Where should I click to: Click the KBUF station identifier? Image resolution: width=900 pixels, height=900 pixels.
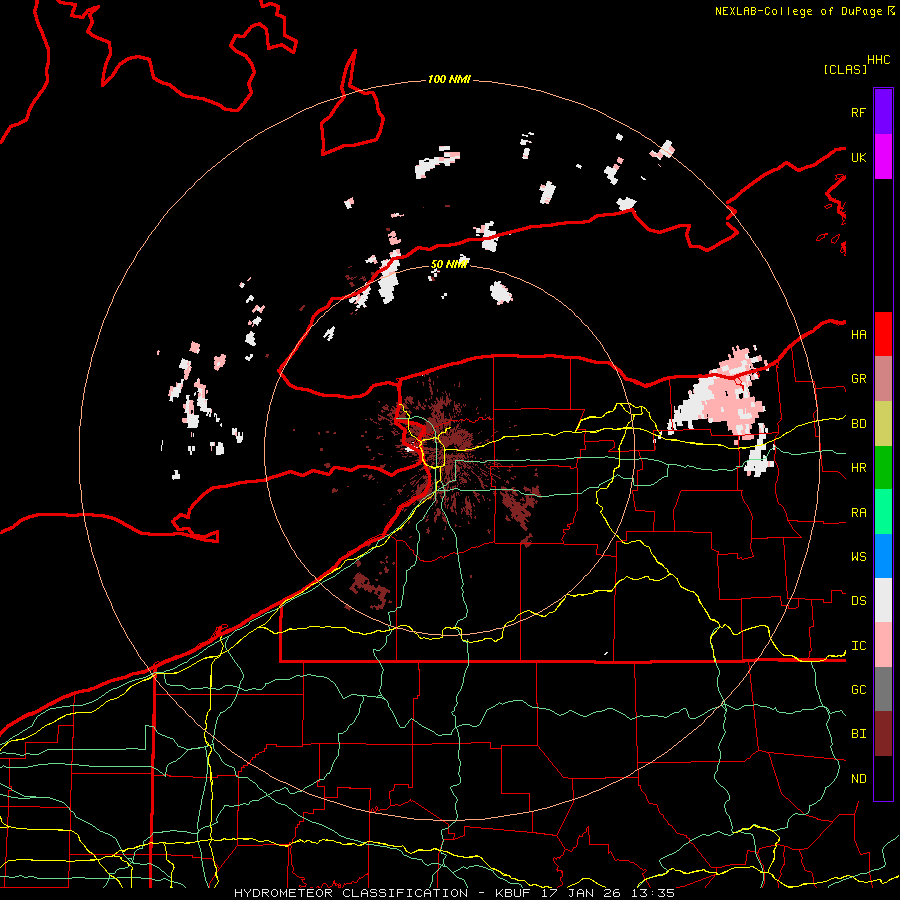point(515,893)
